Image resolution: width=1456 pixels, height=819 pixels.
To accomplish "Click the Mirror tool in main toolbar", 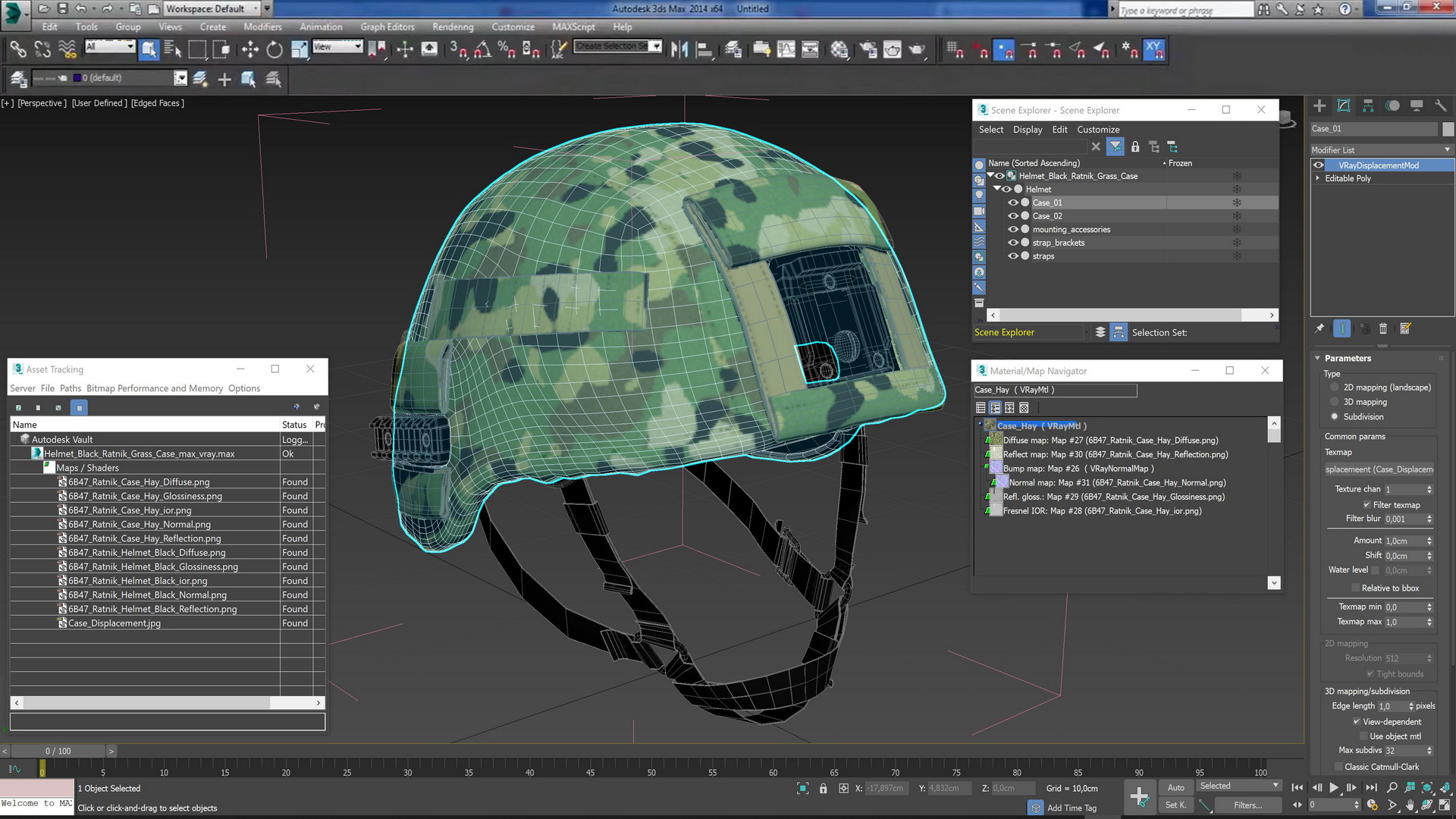I will click(679, 50).
